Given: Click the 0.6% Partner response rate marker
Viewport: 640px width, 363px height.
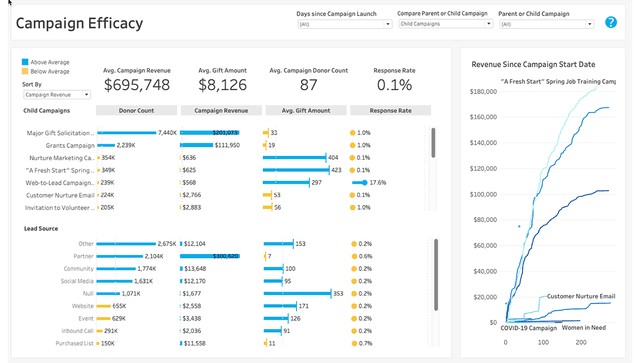Looking at the screenshot, I should click(x=355, y=256).
